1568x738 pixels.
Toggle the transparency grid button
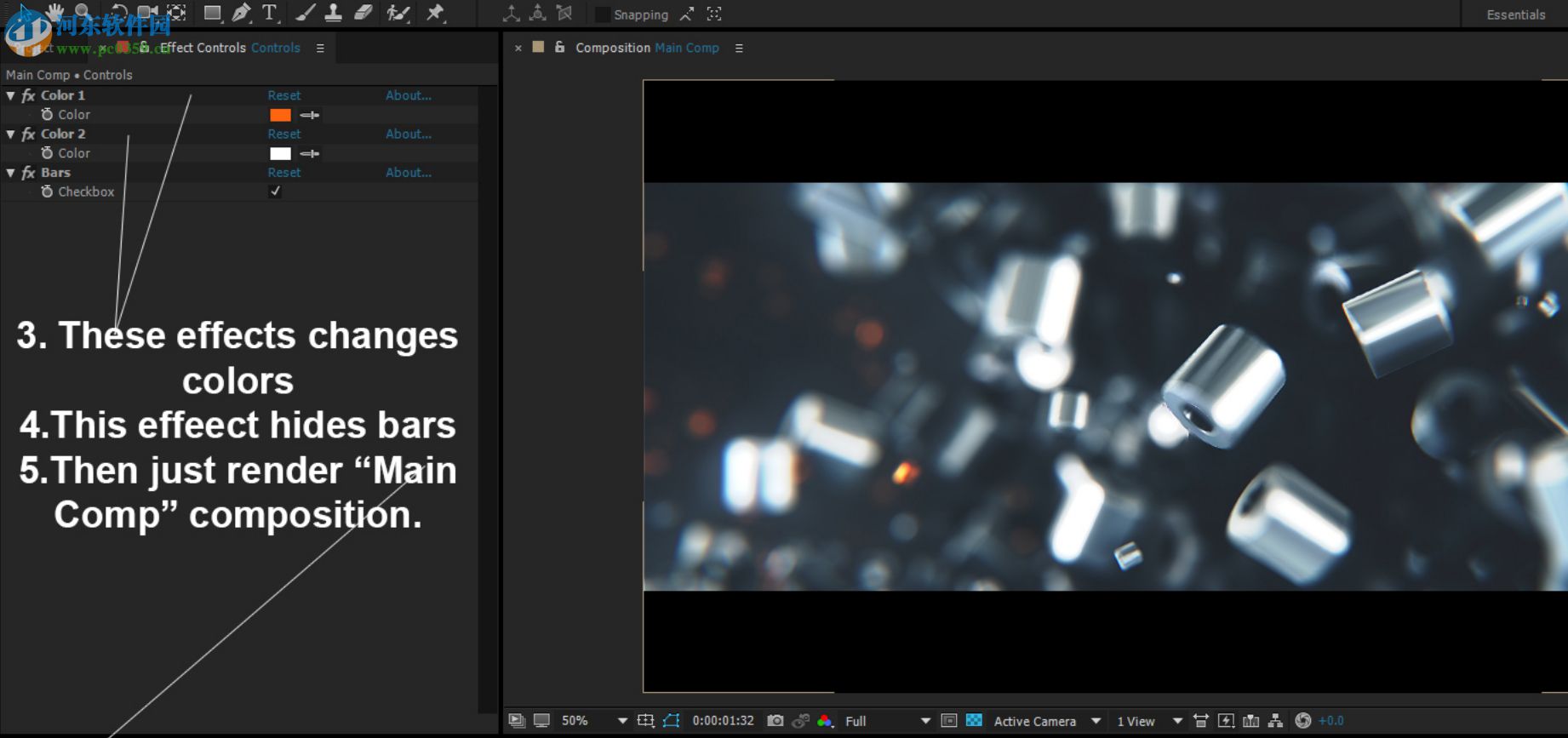(x=974, y=721)
